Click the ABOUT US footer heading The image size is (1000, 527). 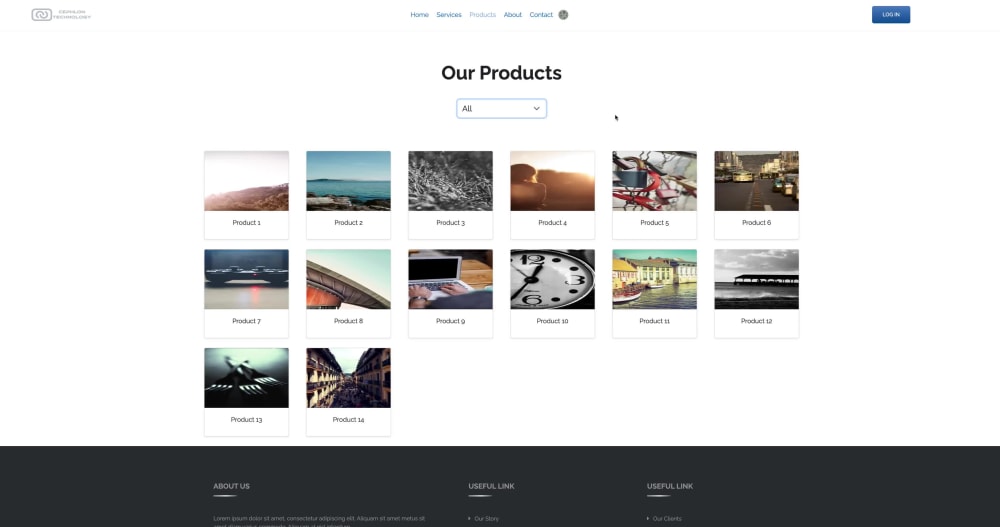[232, 486]
